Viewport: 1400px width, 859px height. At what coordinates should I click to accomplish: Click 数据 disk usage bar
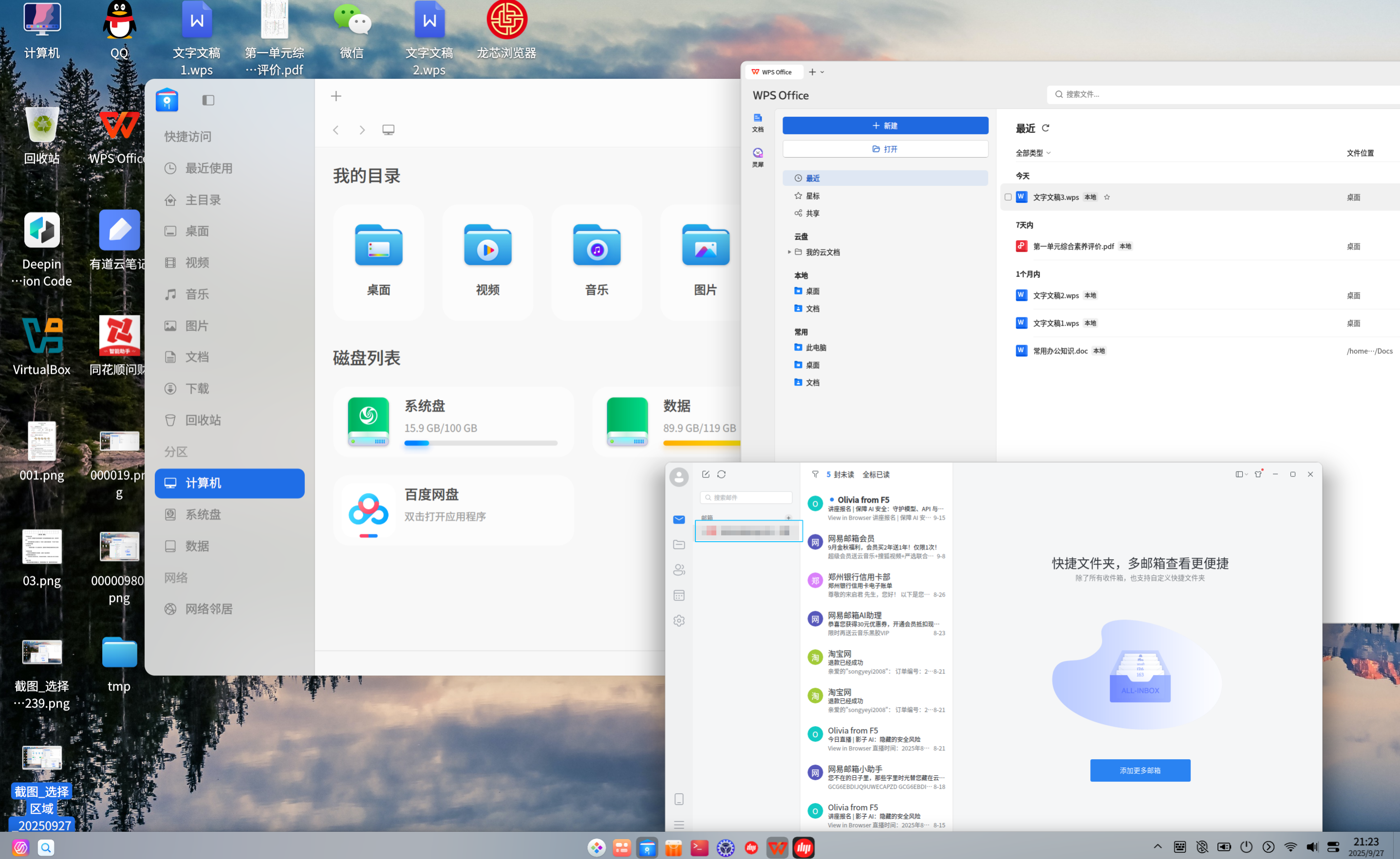point(701,443)
